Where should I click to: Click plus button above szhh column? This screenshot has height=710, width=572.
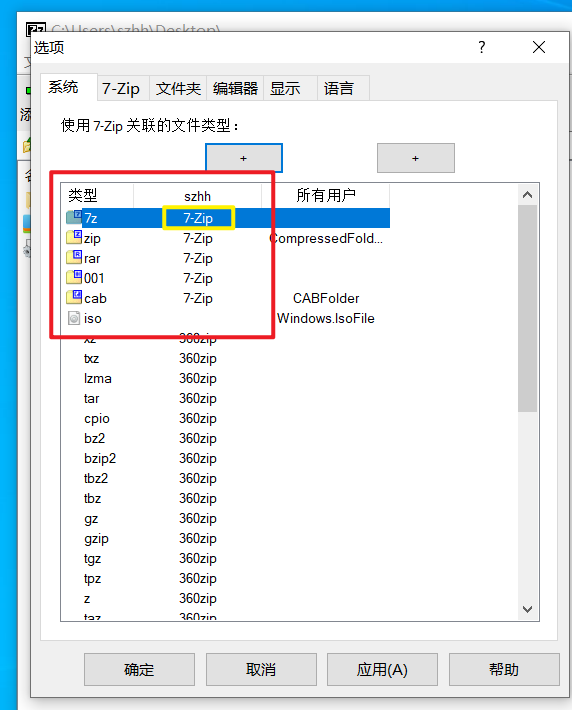coord(244,158)
